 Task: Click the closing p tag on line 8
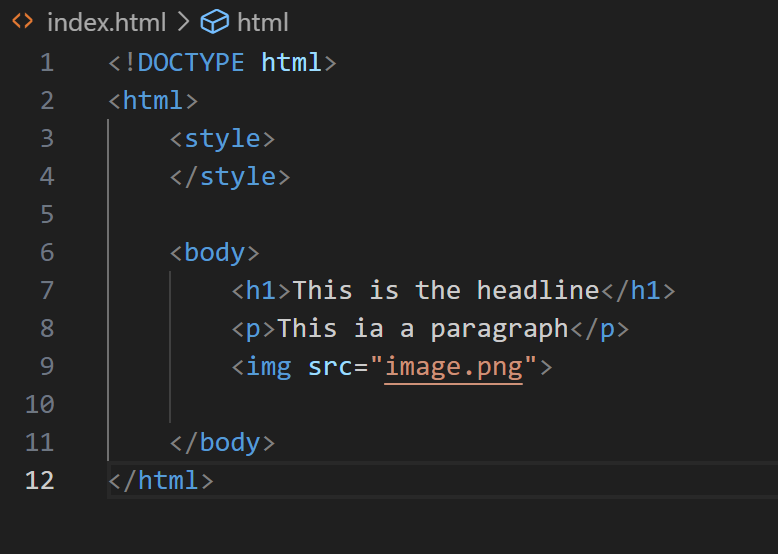pos(599,329)
